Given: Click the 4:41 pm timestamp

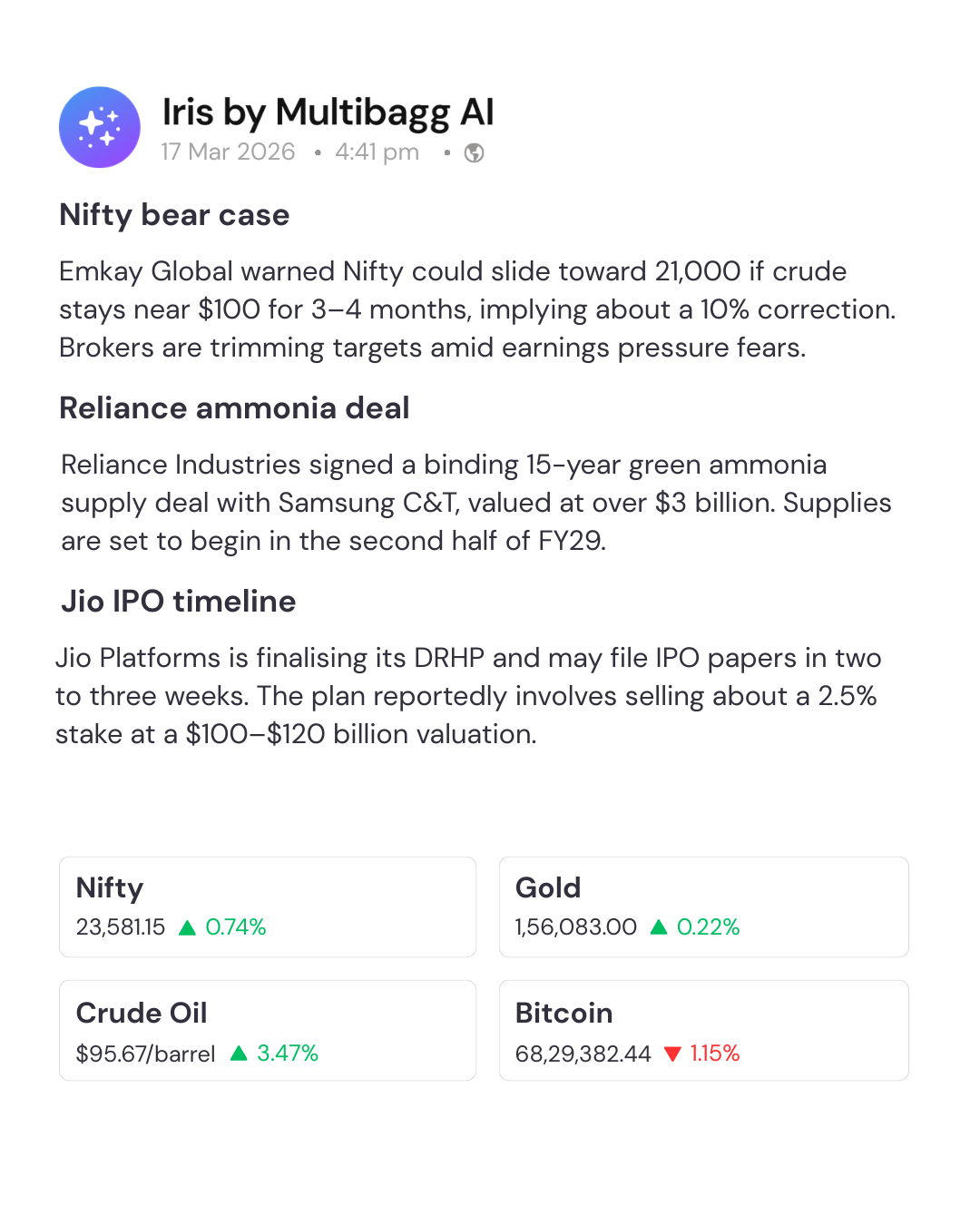Looking at the screenshot, I should (377, 152).
